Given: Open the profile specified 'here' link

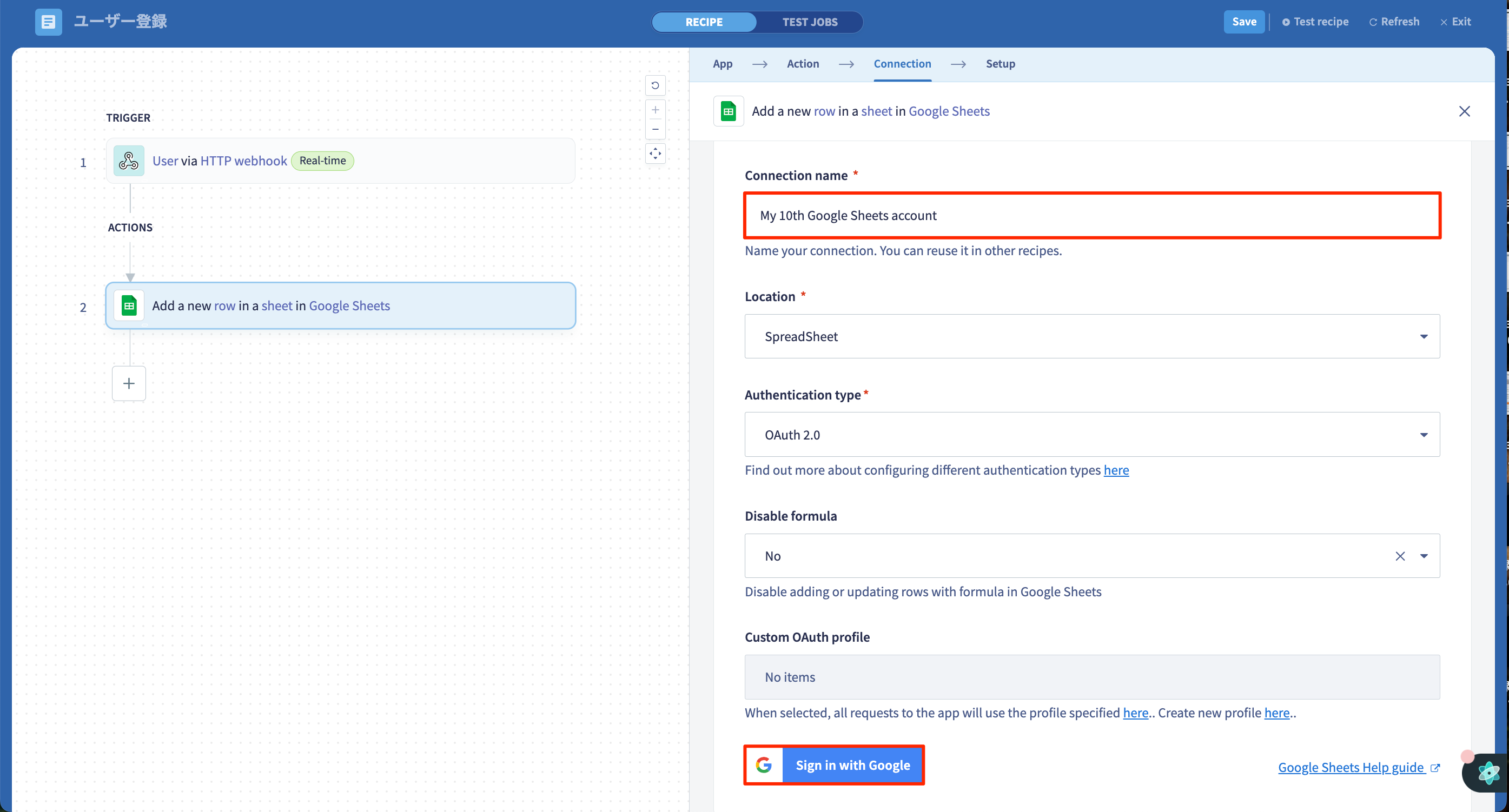Looking at the screenshot, I should [x=1135, y=713].
